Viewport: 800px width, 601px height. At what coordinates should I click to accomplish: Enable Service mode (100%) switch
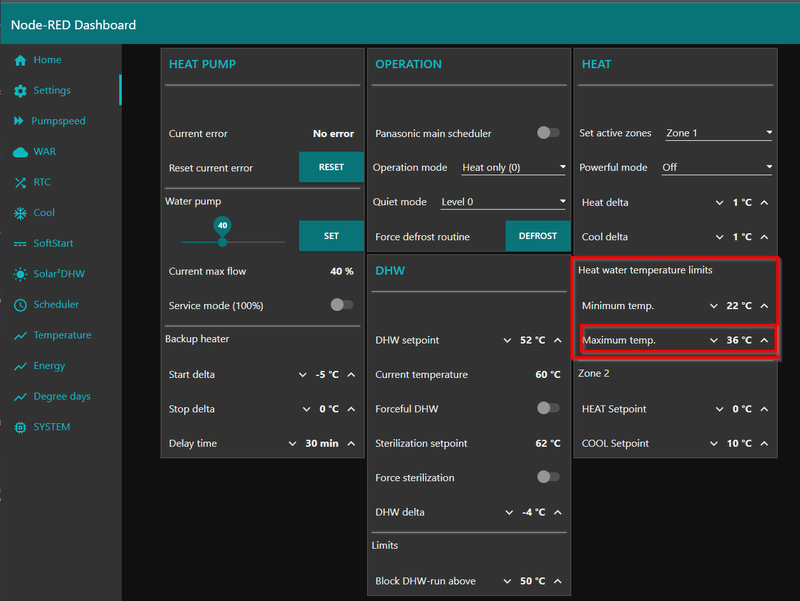[x=342, y=305]
